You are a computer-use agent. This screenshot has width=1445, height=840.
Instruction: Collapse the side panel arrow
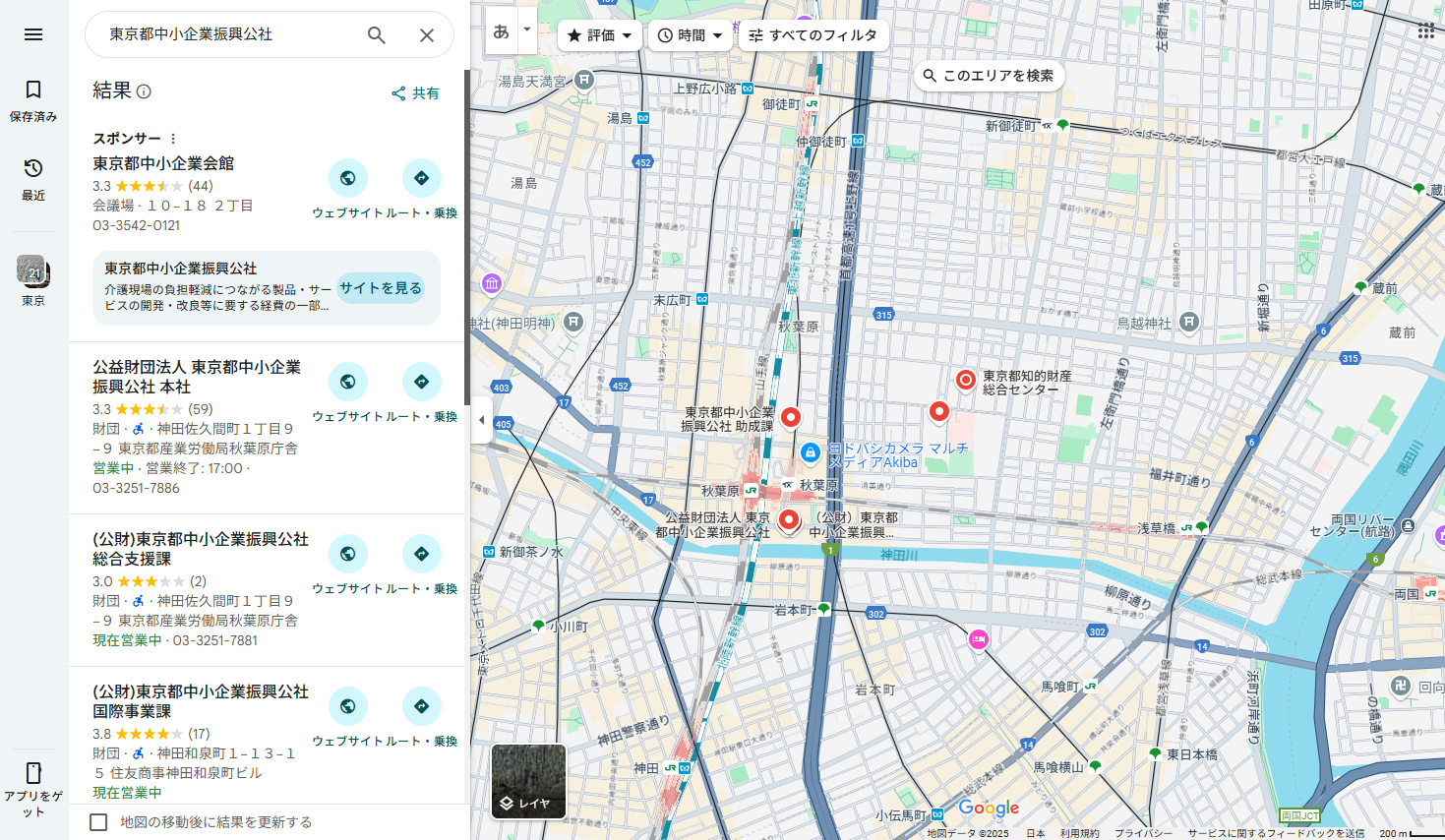(x=481, y=420)
